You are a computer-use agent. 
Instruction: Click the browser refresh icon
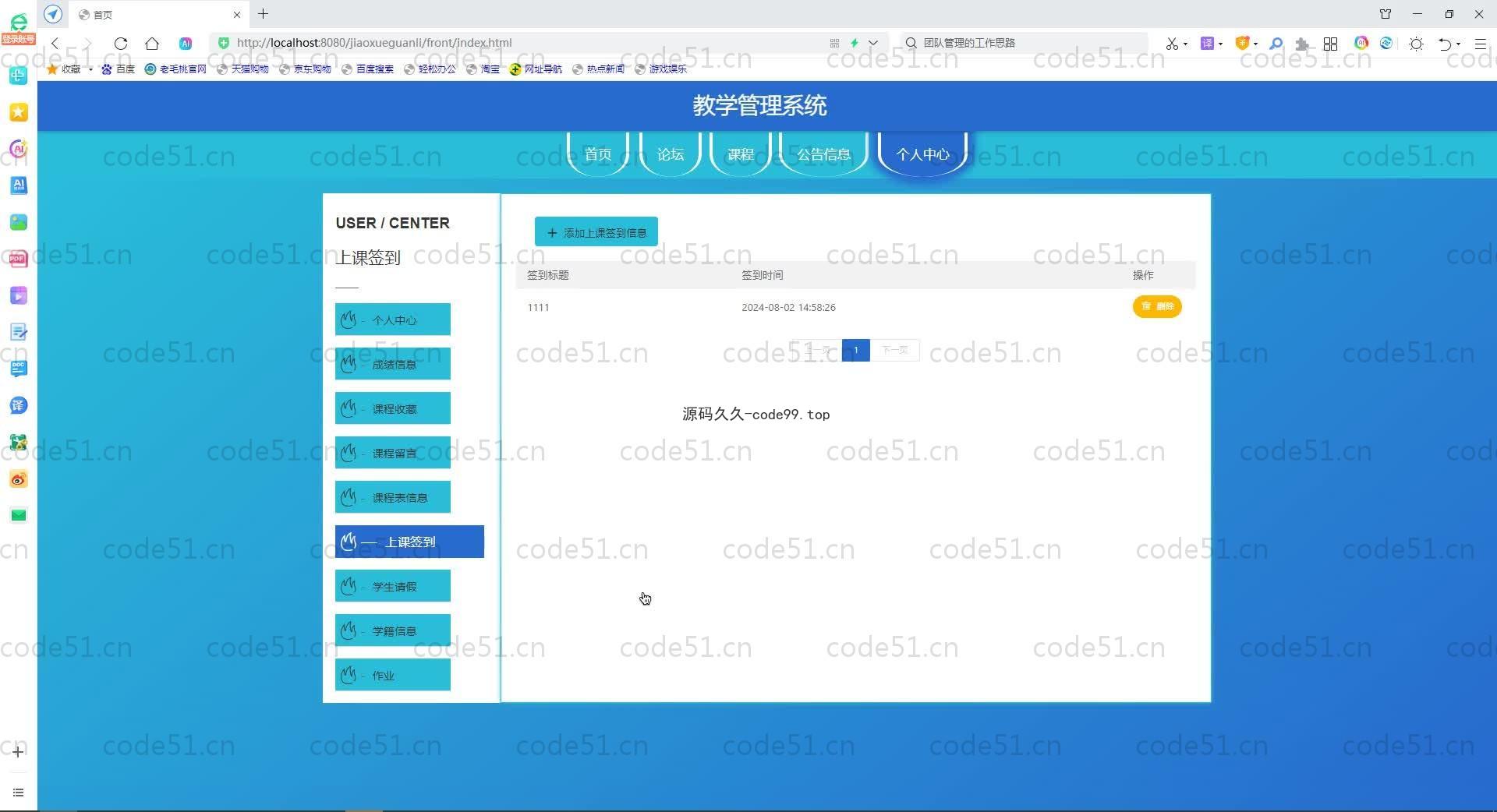pos(120,44)
